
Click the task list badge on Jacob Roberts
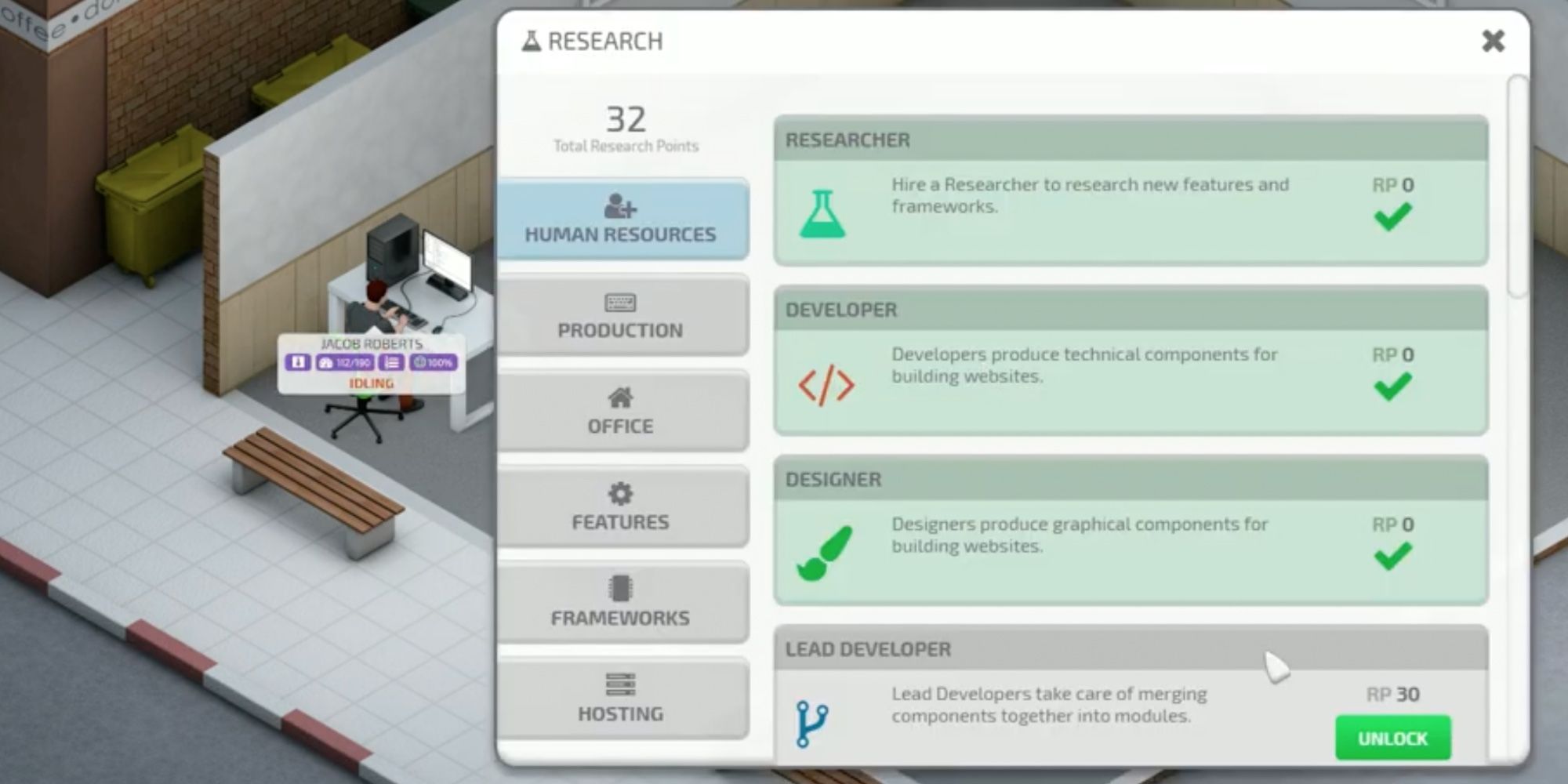[x=392, y=362]
